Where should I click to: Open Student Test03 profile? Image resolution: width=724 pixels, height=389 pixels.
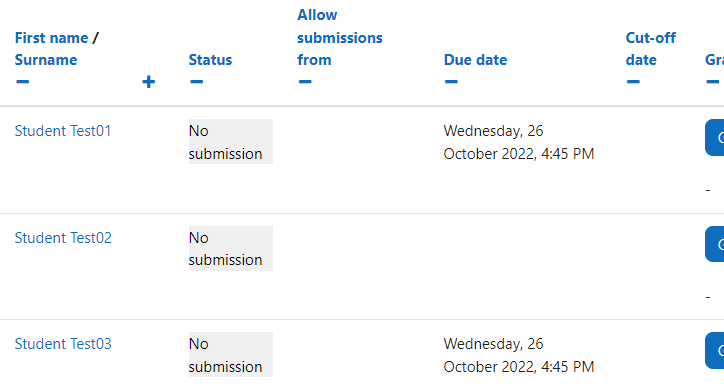pos(63,344)
